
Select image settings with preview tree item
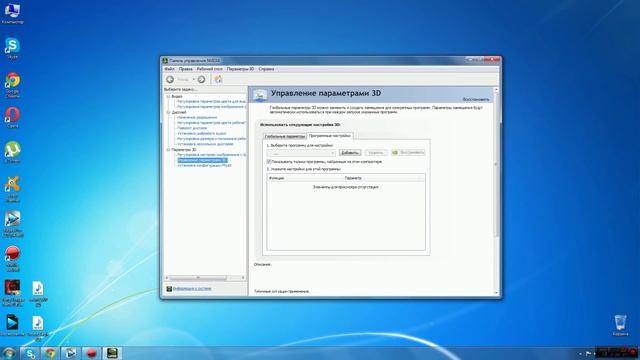point(211,155)
